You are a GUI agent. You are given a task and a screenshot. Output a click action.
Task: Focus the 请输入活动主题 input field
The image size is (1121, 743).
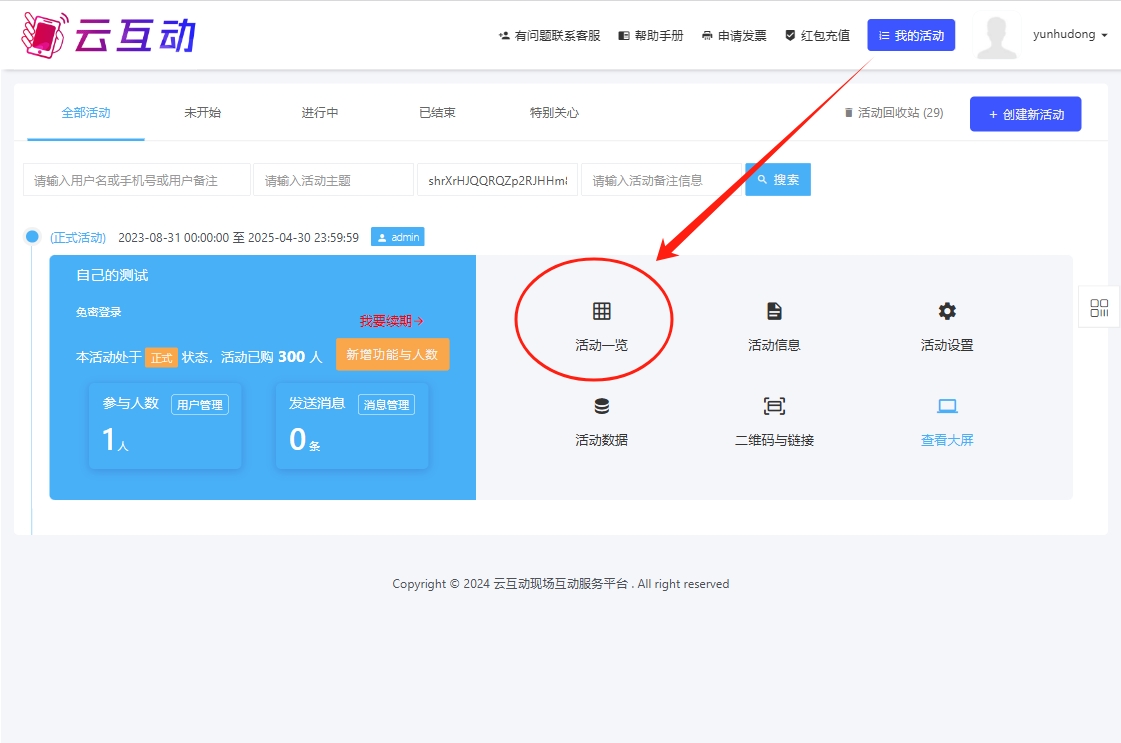333,180
